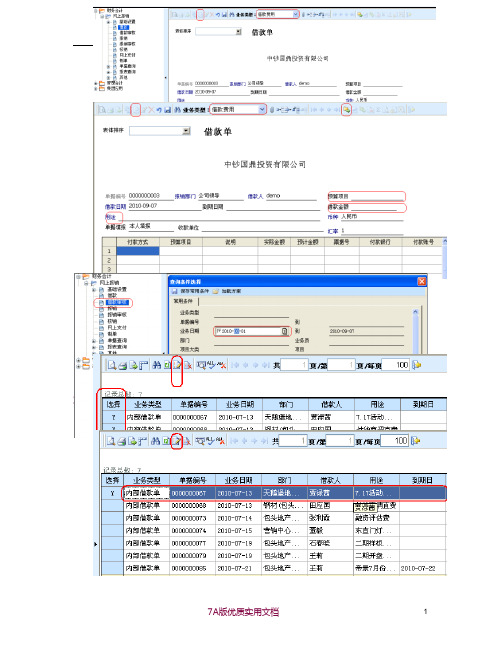
Task: Switch to the 常用条件 tab in query dialog
Action: coord(183,301)
